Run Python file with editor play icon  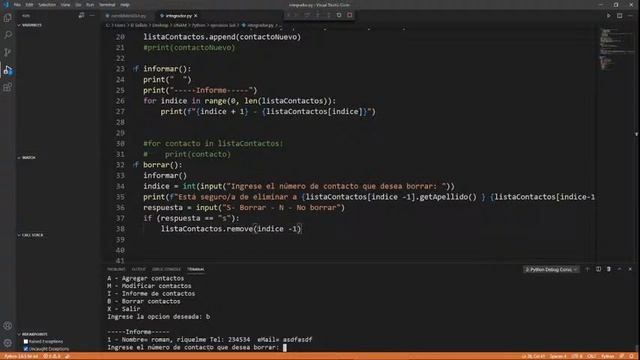coord(609,16)
